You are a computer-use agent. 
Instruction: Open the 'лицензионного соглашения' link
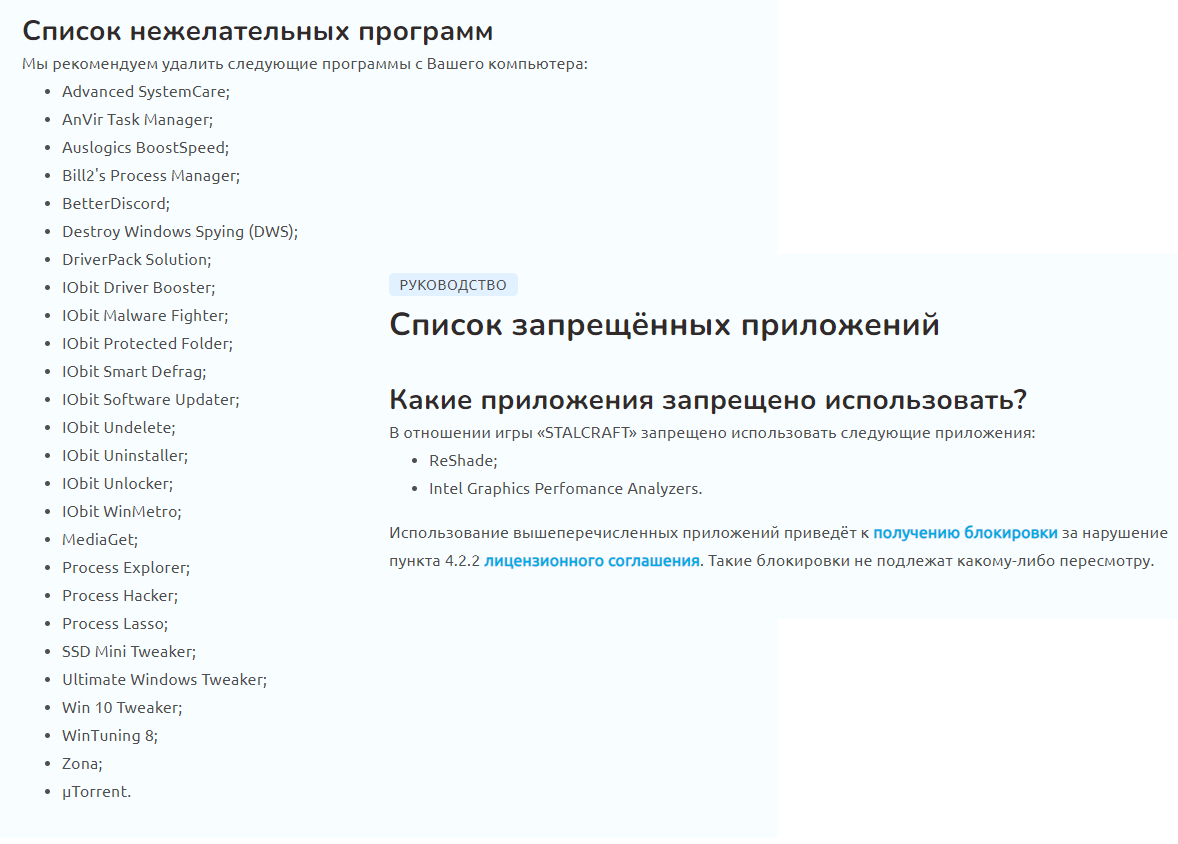591,561
